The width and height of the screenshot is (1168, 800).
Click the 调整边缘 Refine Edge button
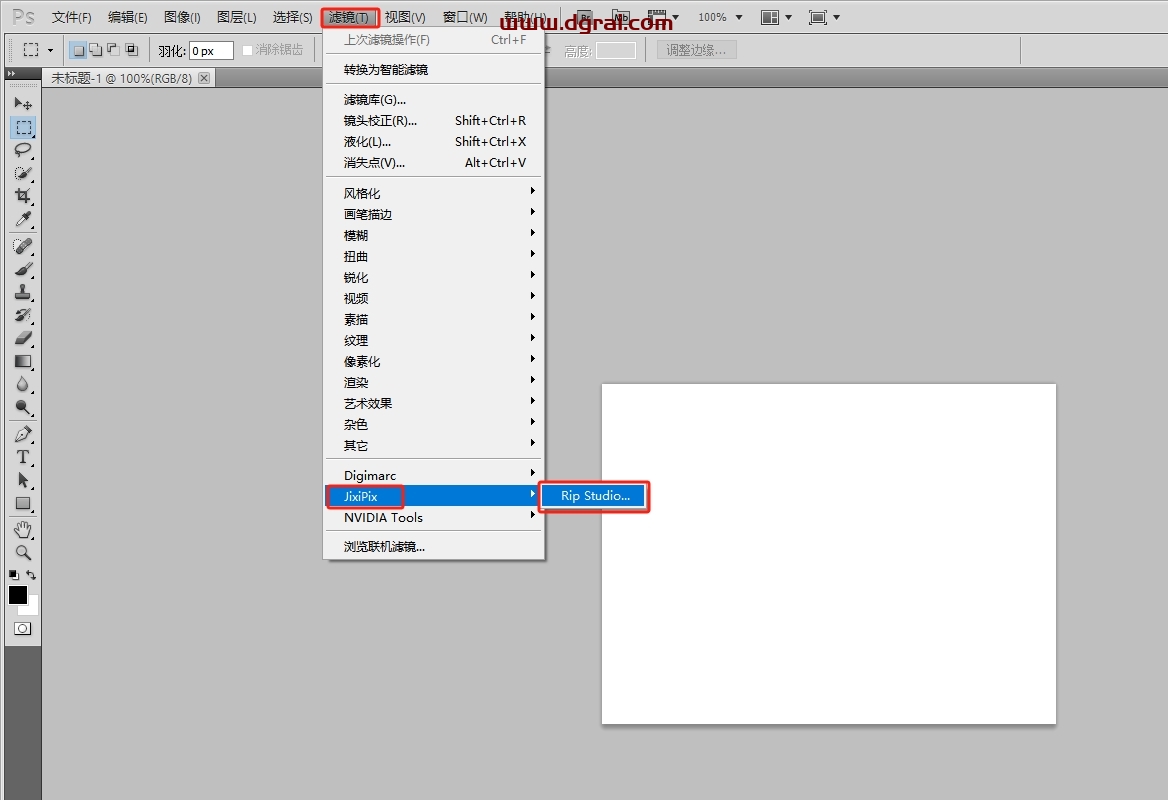tap(696, 50)
